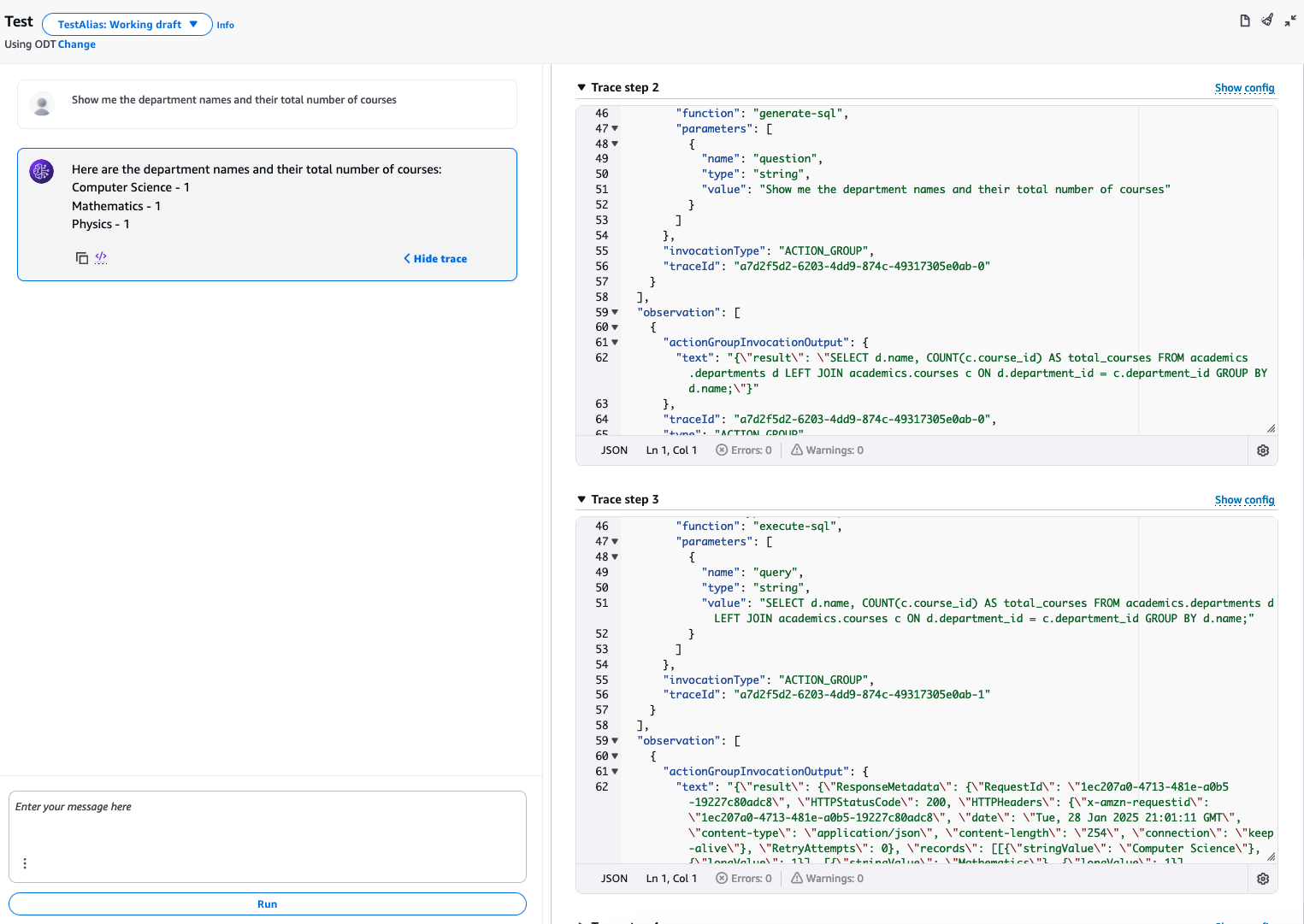Image resolution: width=1304 pixels, height=924 pixels.
Task: Open the TestAlias: Working draft dropdown
Action: point(127,25)
